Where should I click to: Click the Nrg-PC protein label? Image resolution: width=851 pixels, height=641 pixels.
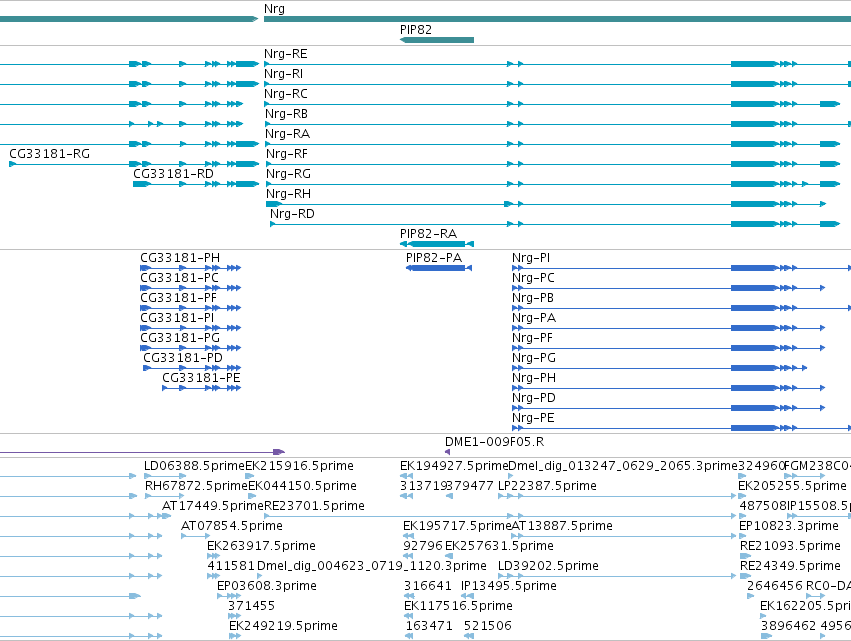tap(533, 278)
